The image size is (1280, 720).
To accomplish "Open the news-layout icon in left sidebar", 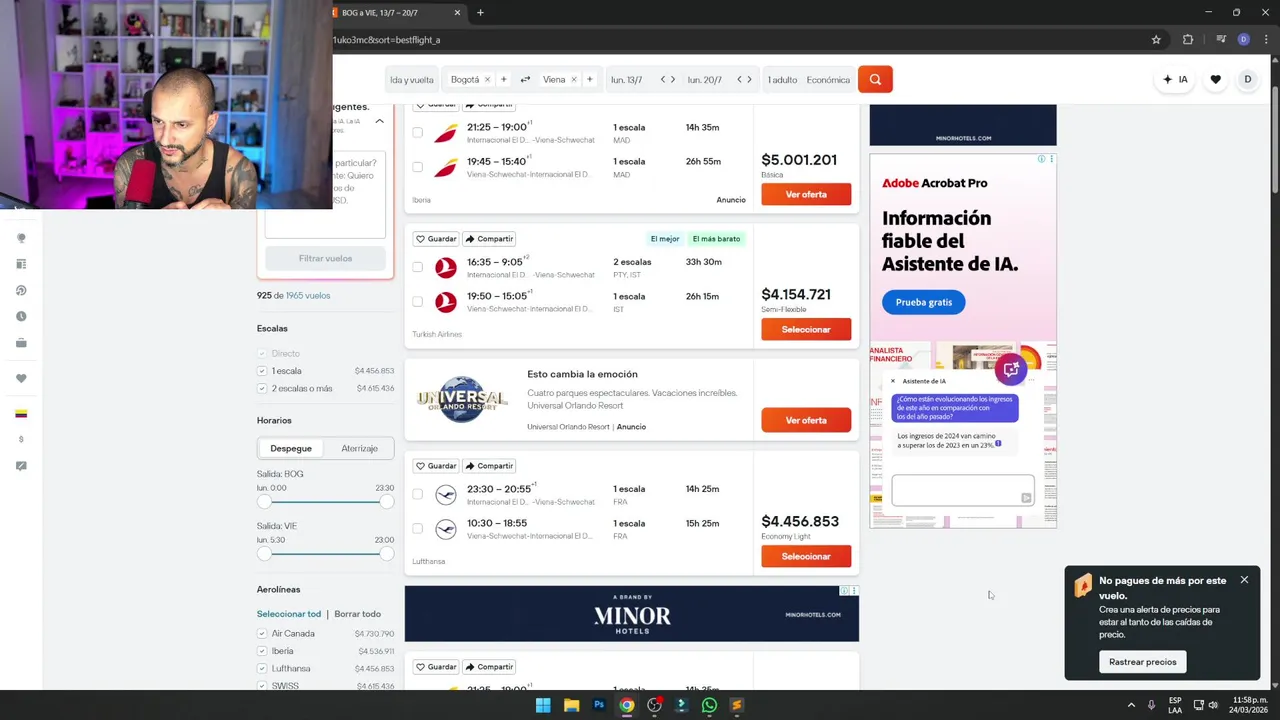I will coord(21,264).
